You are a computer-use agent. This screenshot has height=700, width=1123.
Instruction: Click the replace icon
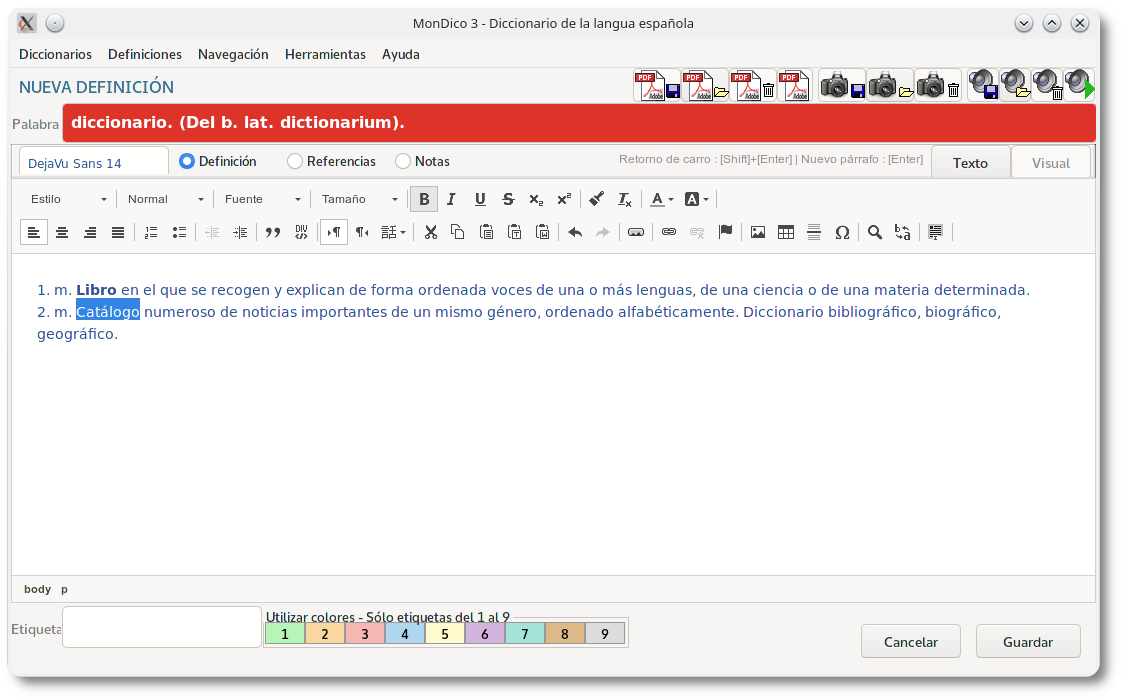pyautogui.click(x=902, y=232)
